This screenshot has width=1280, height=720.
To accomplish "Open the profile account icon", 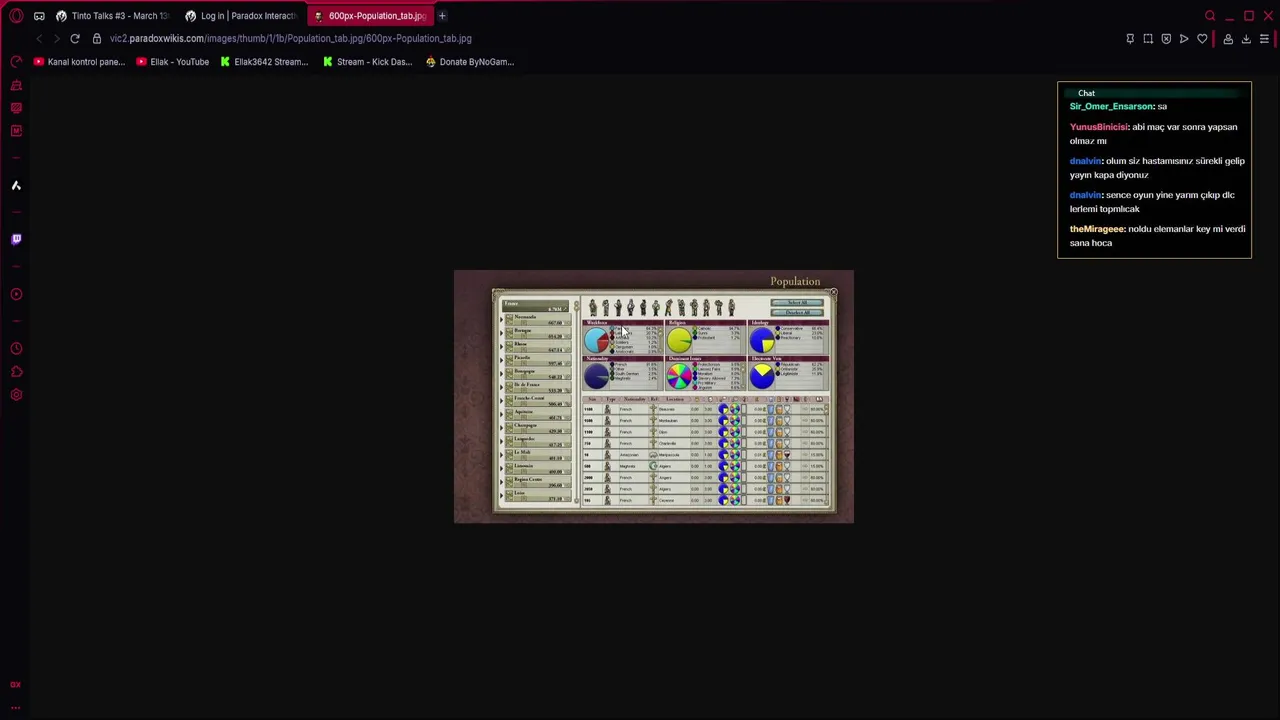I will tap(1228, 39).
